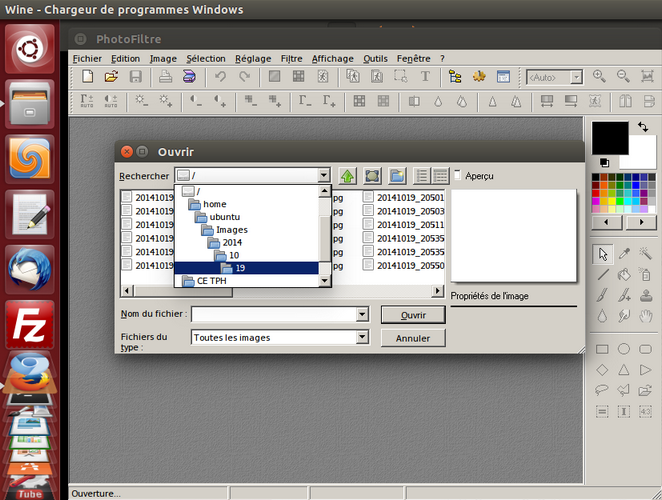Open the zoom level Auto dropdown

pyautogui.click(x=576, y=77)
